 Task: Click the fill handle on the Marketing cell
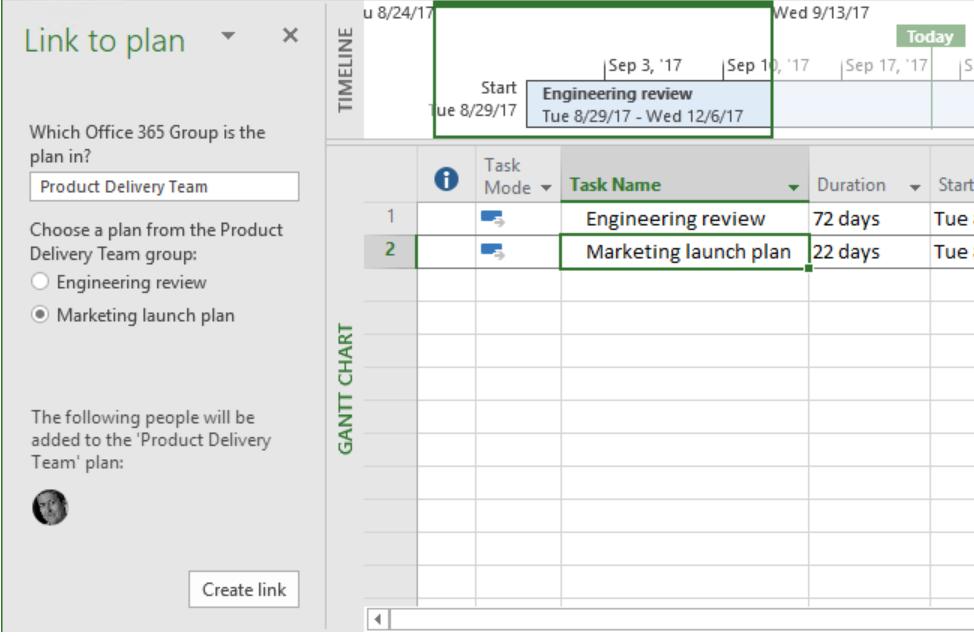(808, 268)
